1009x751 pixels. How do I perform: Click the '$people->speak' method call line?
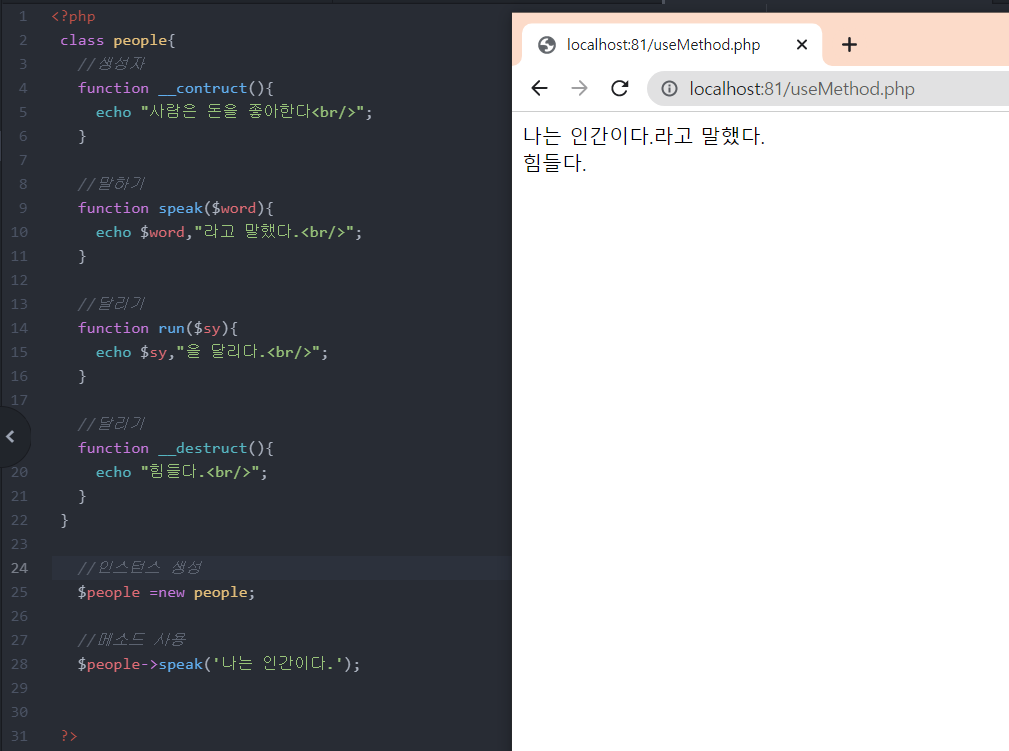coord(219,663)
